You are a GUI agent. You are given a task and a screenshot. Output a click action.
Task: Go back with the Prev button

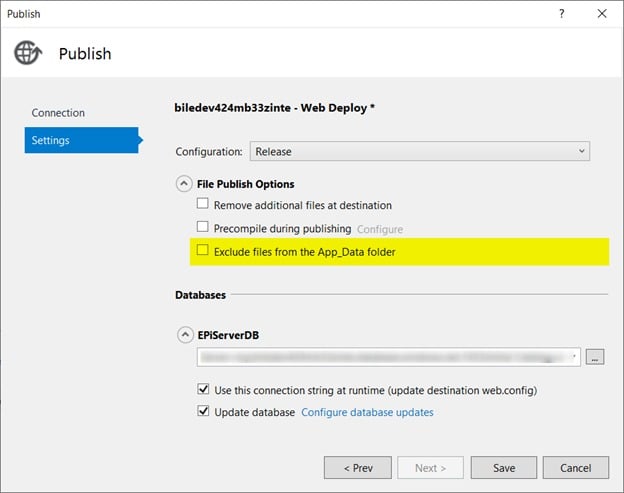point(357,468)
